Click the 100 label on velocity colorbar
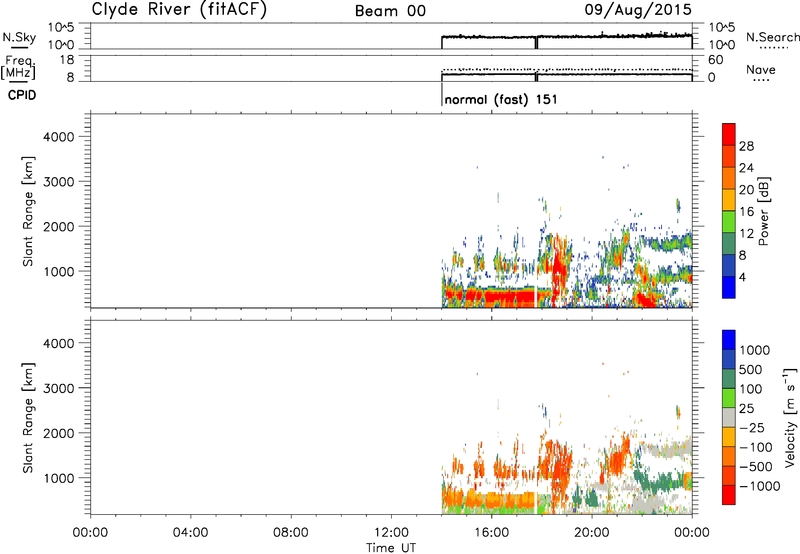 (x=751, y=389)
